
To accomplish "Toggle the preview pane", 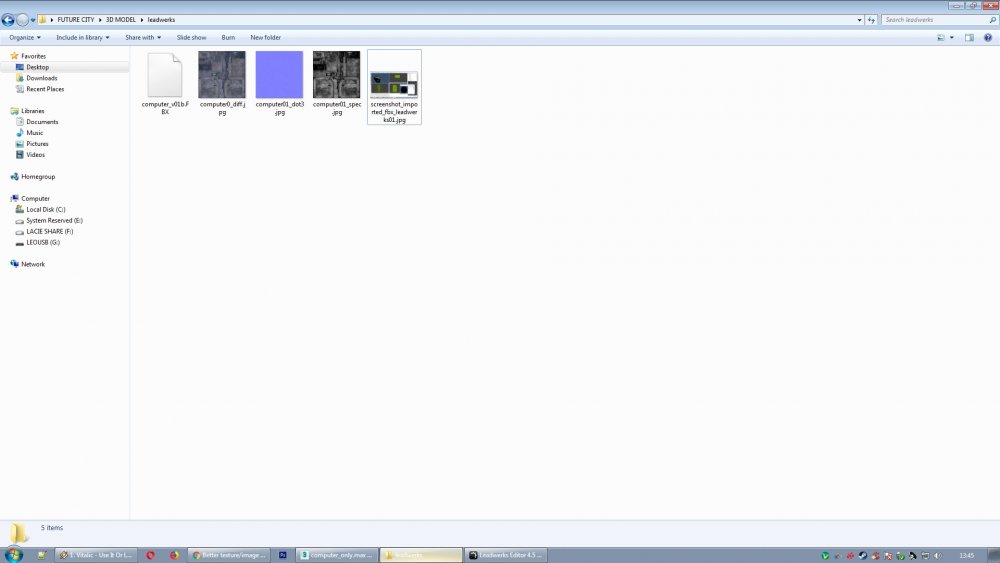I will click(x=969, y=38).
